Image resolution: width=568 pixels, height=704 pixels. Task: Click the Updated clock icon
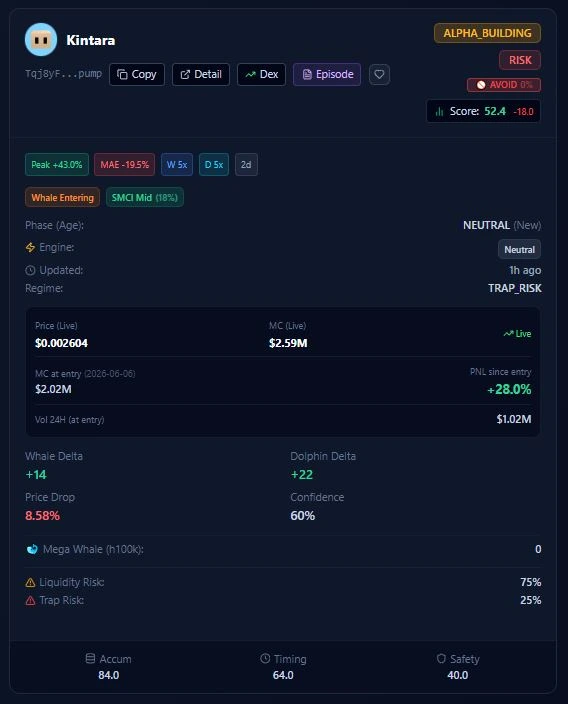30,270
